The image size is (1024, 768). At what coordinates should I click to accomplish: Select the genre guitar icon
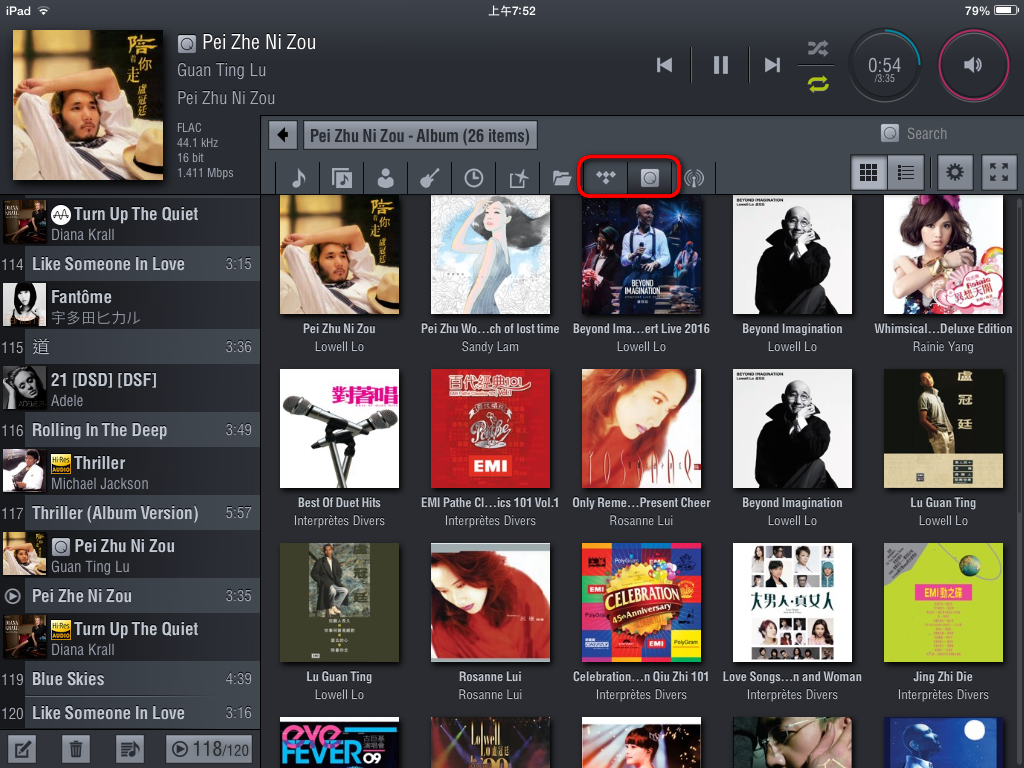(x=430, y=178)
